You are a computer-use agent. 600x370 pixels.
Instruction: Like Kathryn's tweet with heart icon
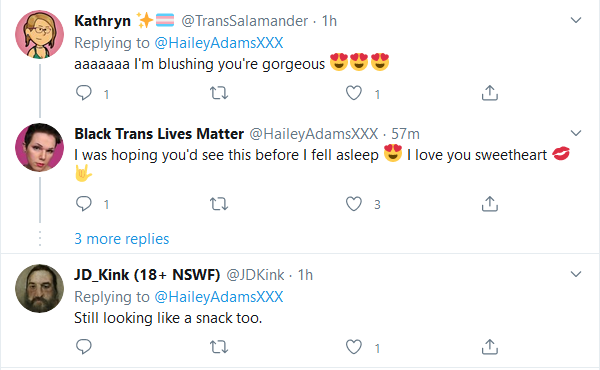[x=354, y=93]
